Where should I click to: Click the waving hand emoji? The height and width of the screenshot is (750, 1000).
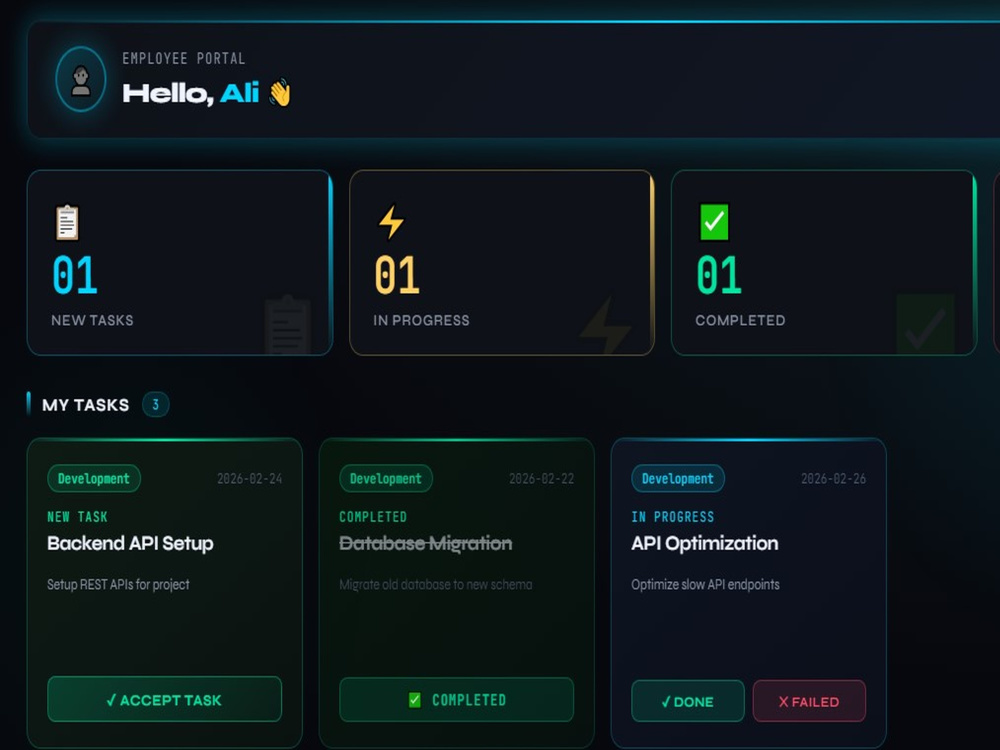[x=280, y=93]
